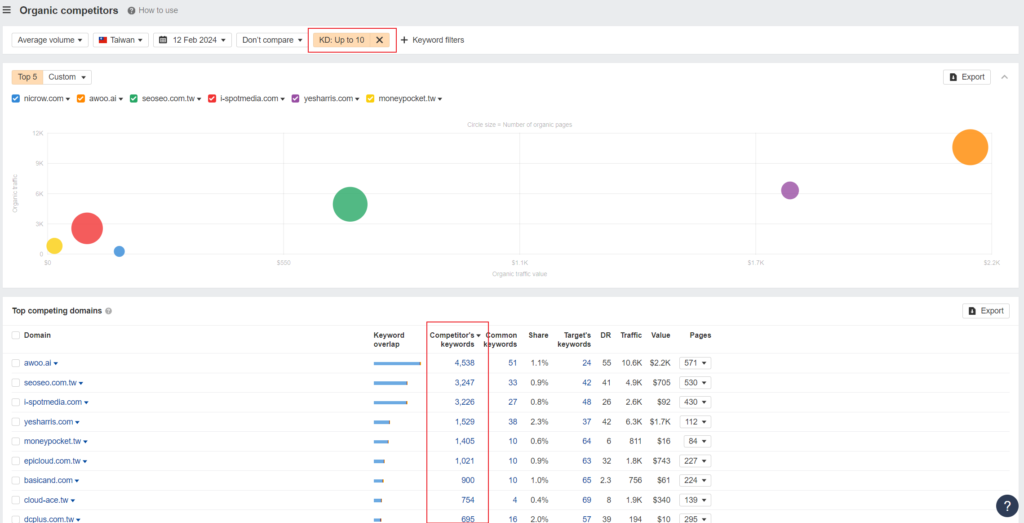The image size is (1024, 523).
Task: Open the Average volume dropdown
Action: tap(50, 40)
